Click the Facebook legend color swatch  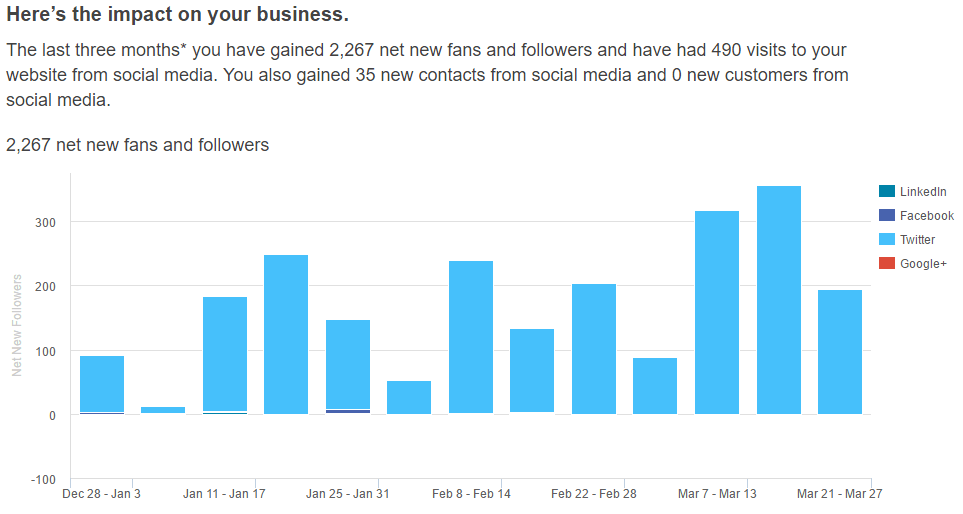coord(887,215)
